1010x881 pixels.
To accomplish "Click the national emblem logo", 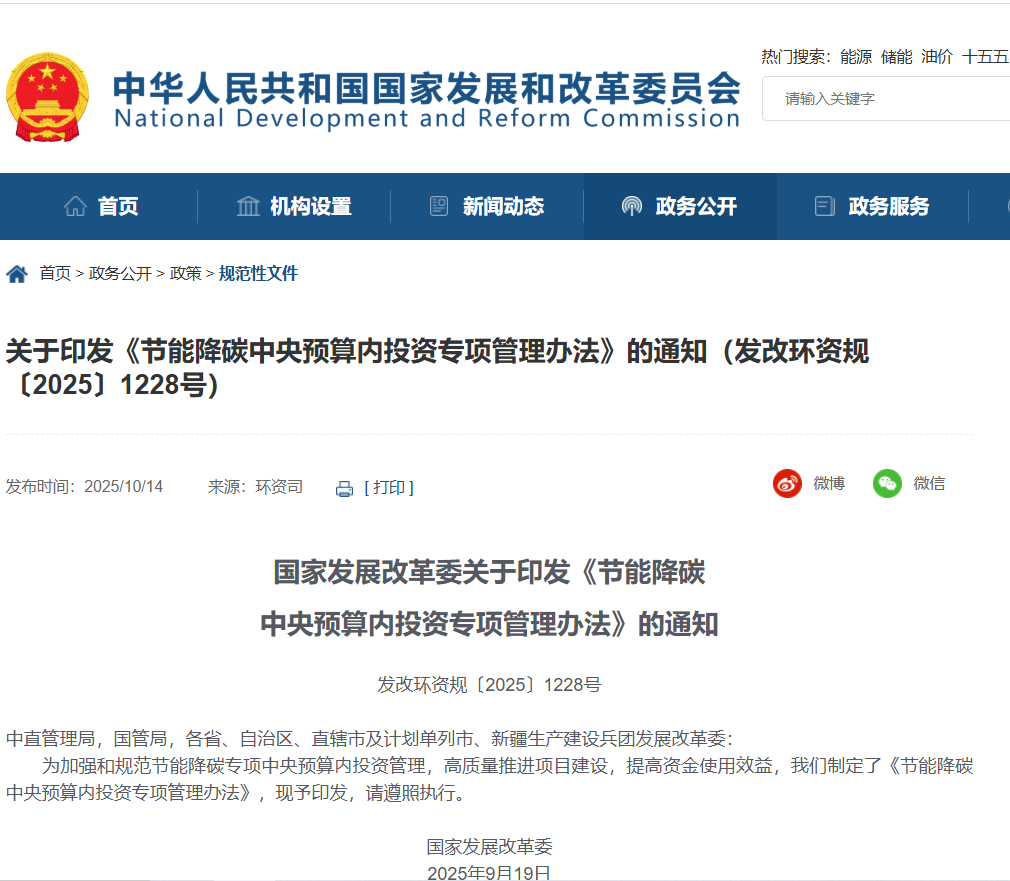I will [x=46, y=96].
